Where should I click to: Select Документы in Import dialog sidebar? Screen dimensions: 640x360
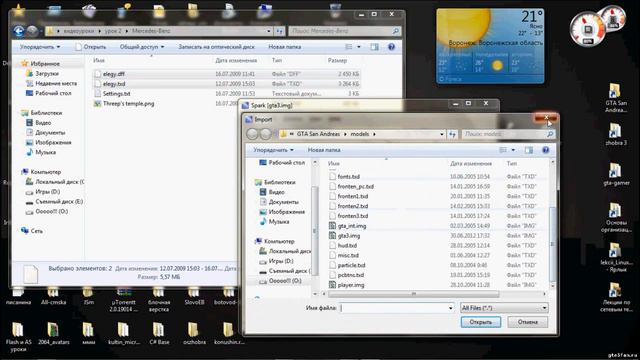point(279,202)
